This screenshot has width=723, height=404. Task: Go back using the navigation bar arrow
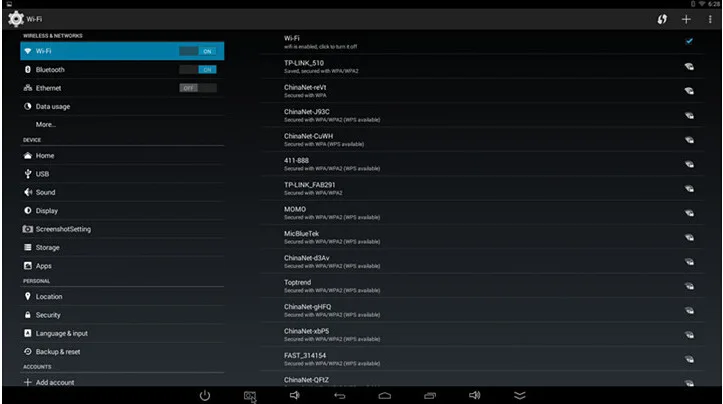[339, 396]
